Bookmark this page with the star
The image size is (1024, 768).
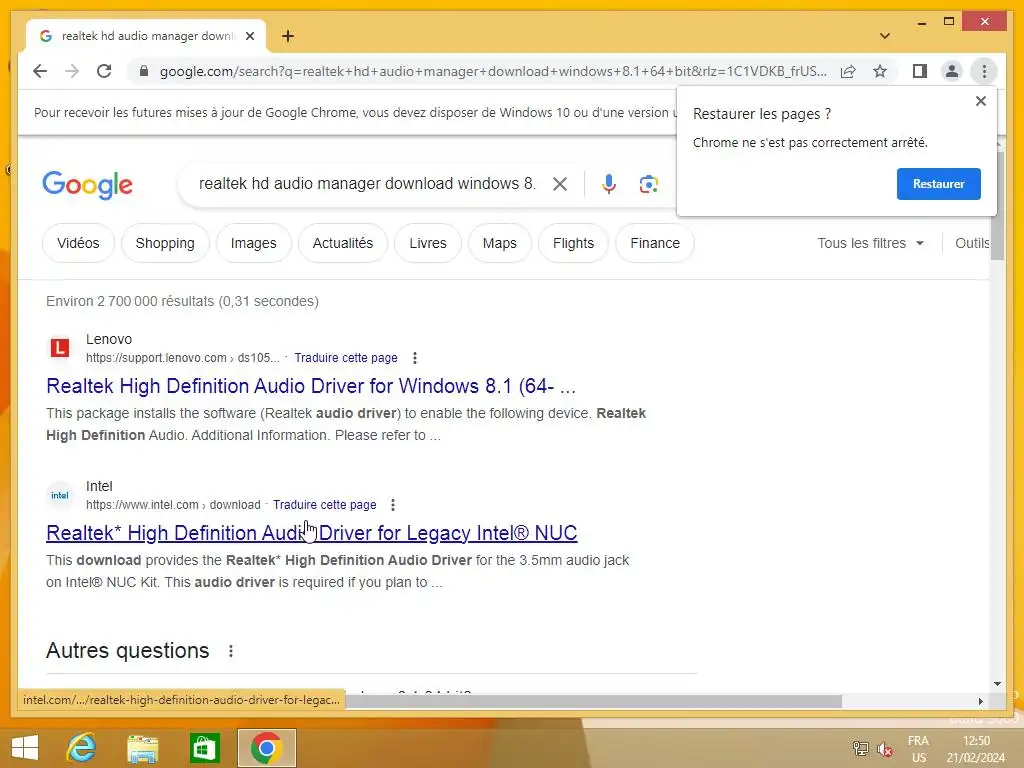tap(880, 71)
